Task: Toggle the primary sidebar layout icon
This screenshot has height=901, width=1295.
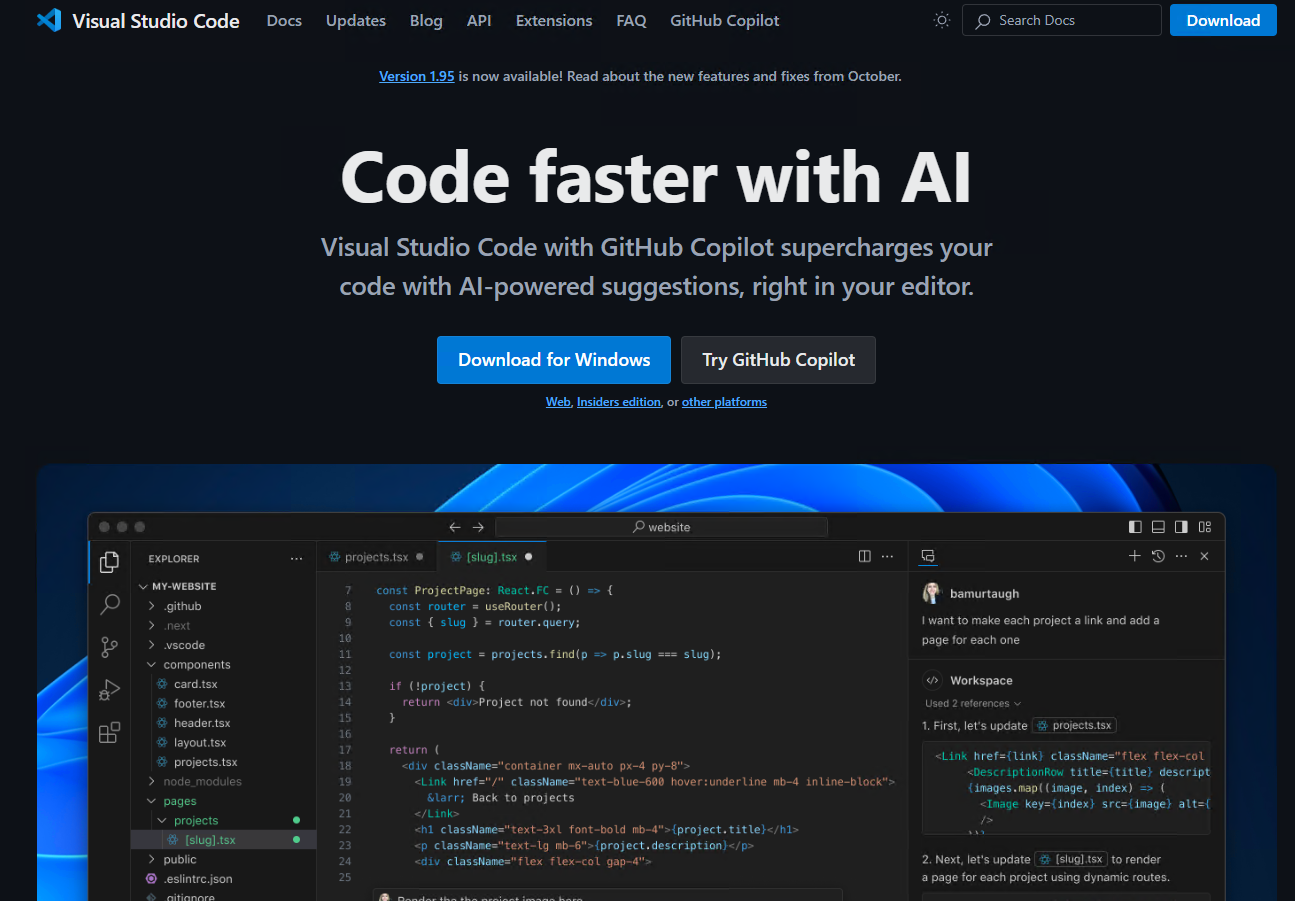Action: [1135, 527]
